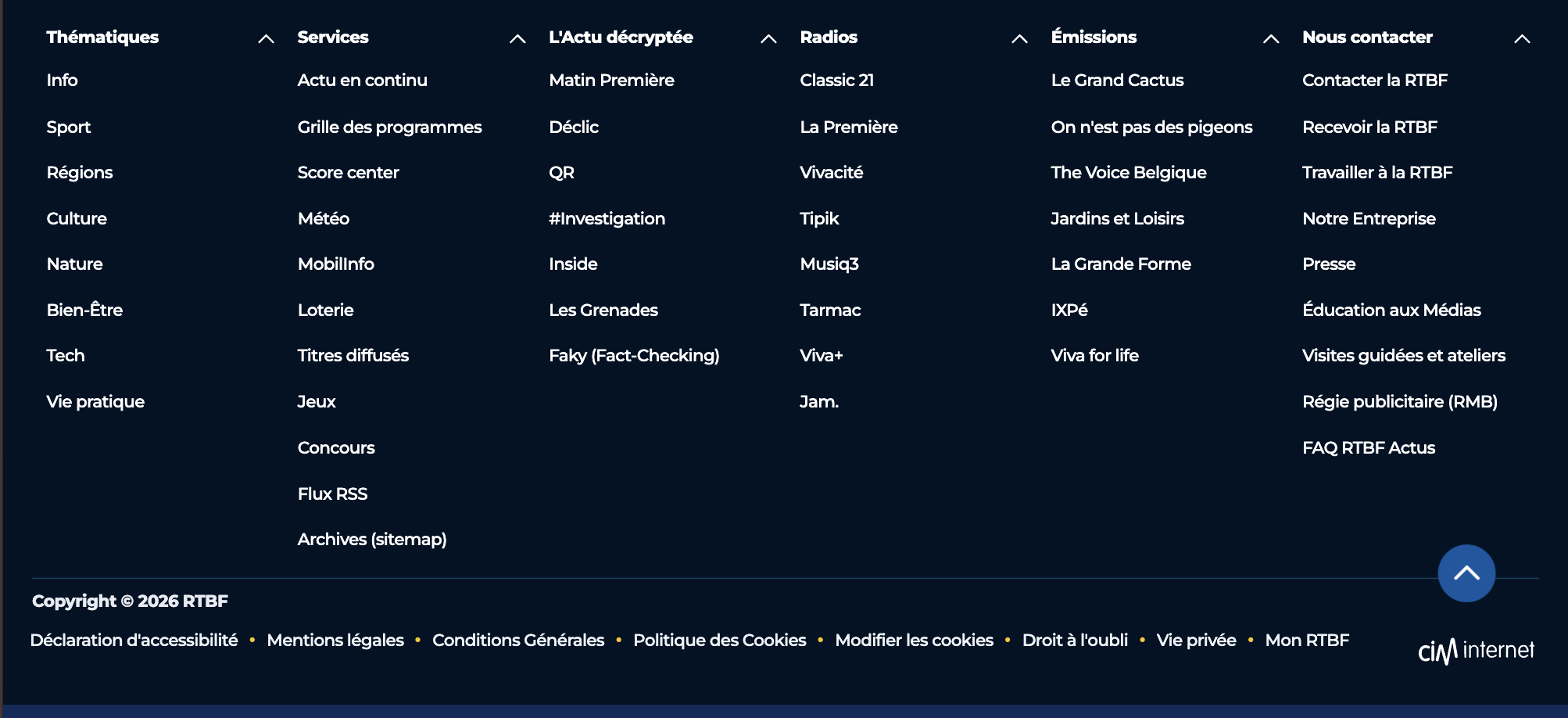This screenshot has height=718, width=1568.
Task: Go to the Loterie page
Action: point(326,310)
